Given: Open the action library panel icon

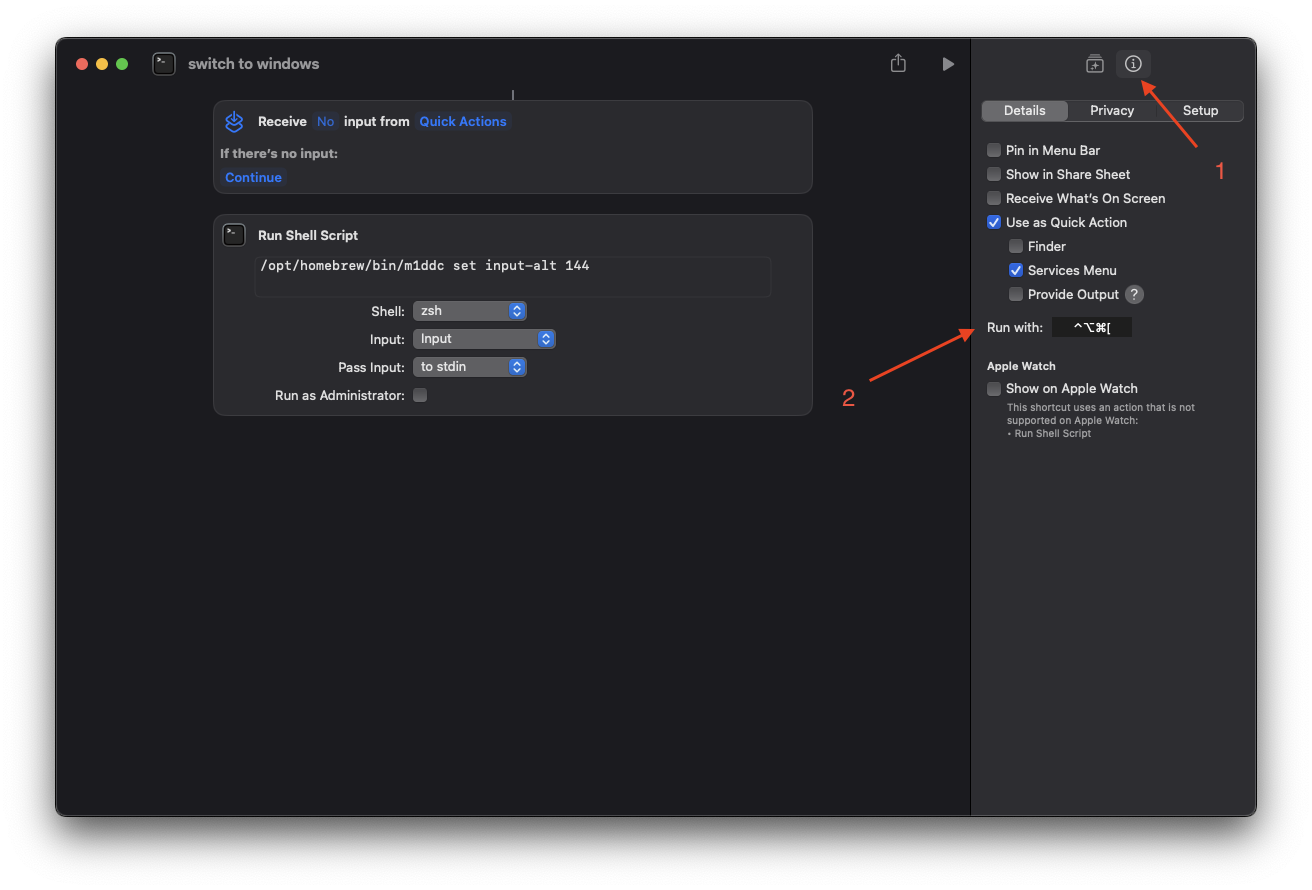Looking at the screenshot, I should click(1095, 64).
